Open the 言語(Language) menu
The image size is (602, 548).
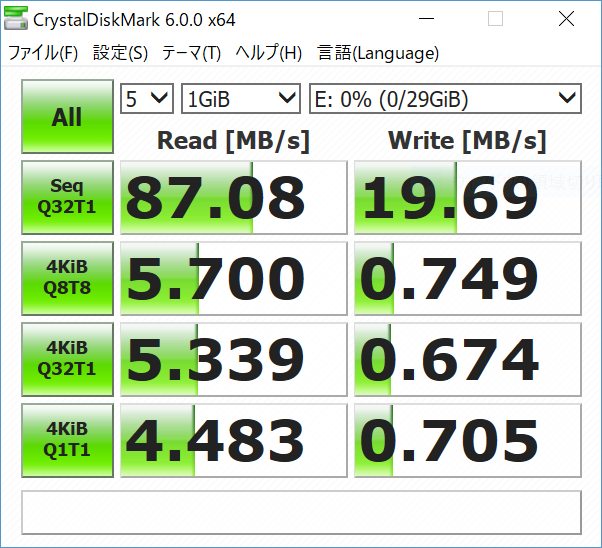pyautogui.click(x=378, y=53)
